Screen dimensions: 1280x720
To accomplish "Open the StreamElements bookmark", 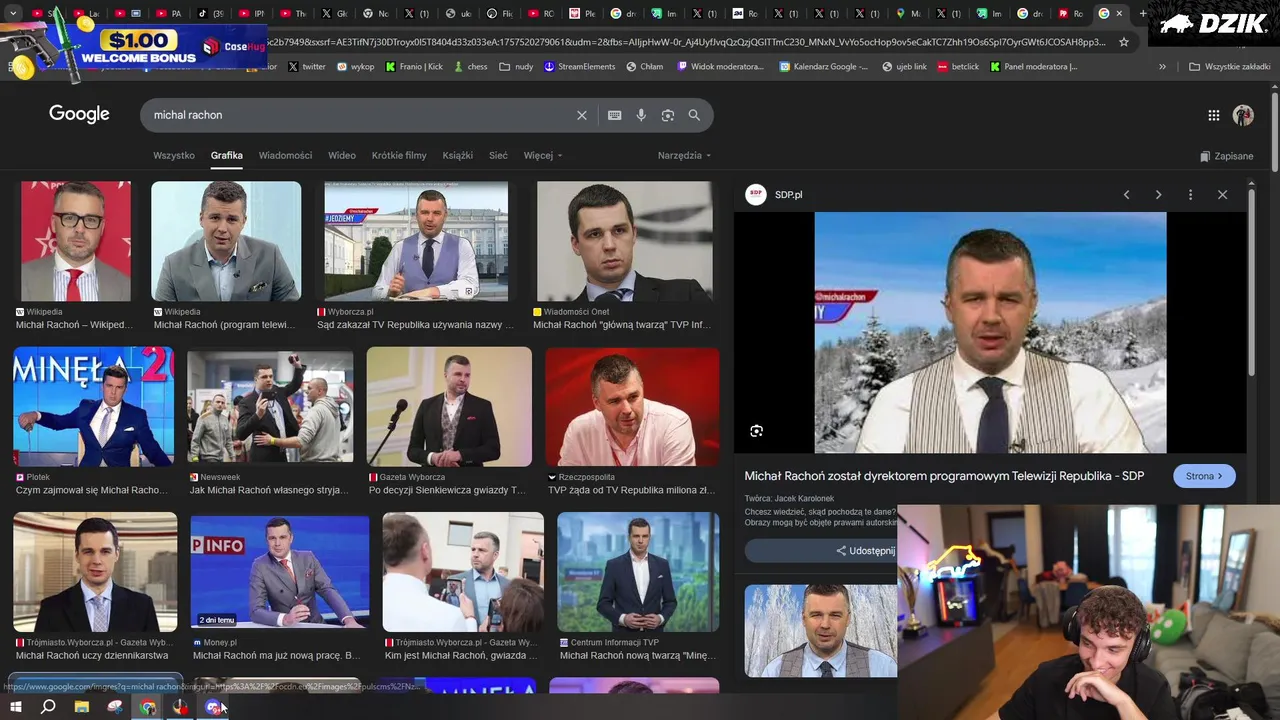I will click(x=580, y=67).
